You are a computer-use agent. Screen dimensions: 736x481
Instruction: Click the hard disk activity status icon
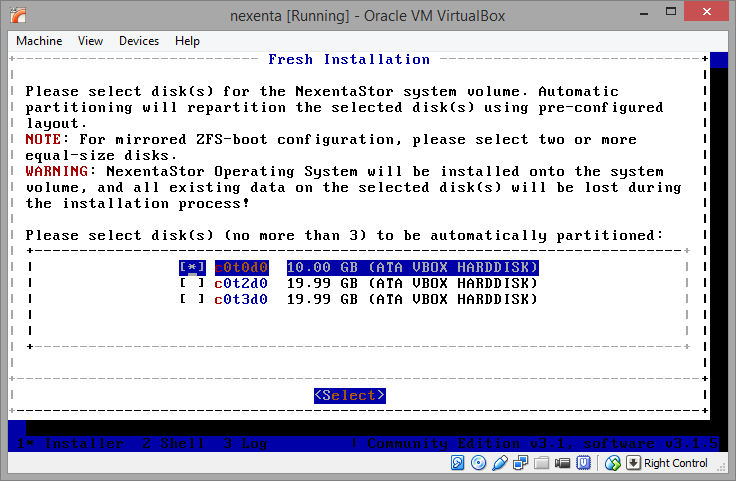click(457, 463)
